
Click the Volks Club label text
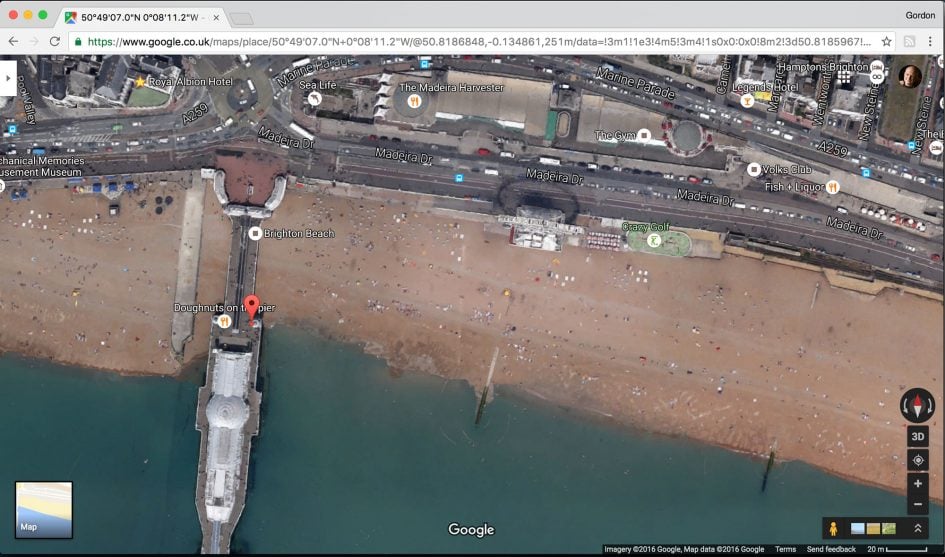786,170
